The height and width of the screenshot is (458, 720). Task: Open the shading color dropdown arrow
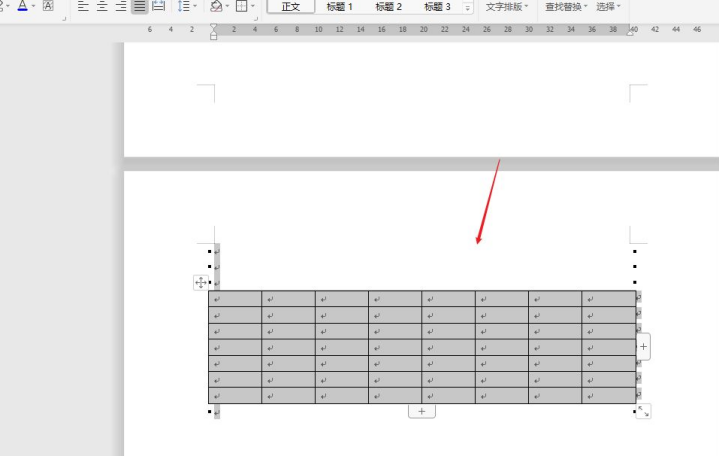(227, 6)
